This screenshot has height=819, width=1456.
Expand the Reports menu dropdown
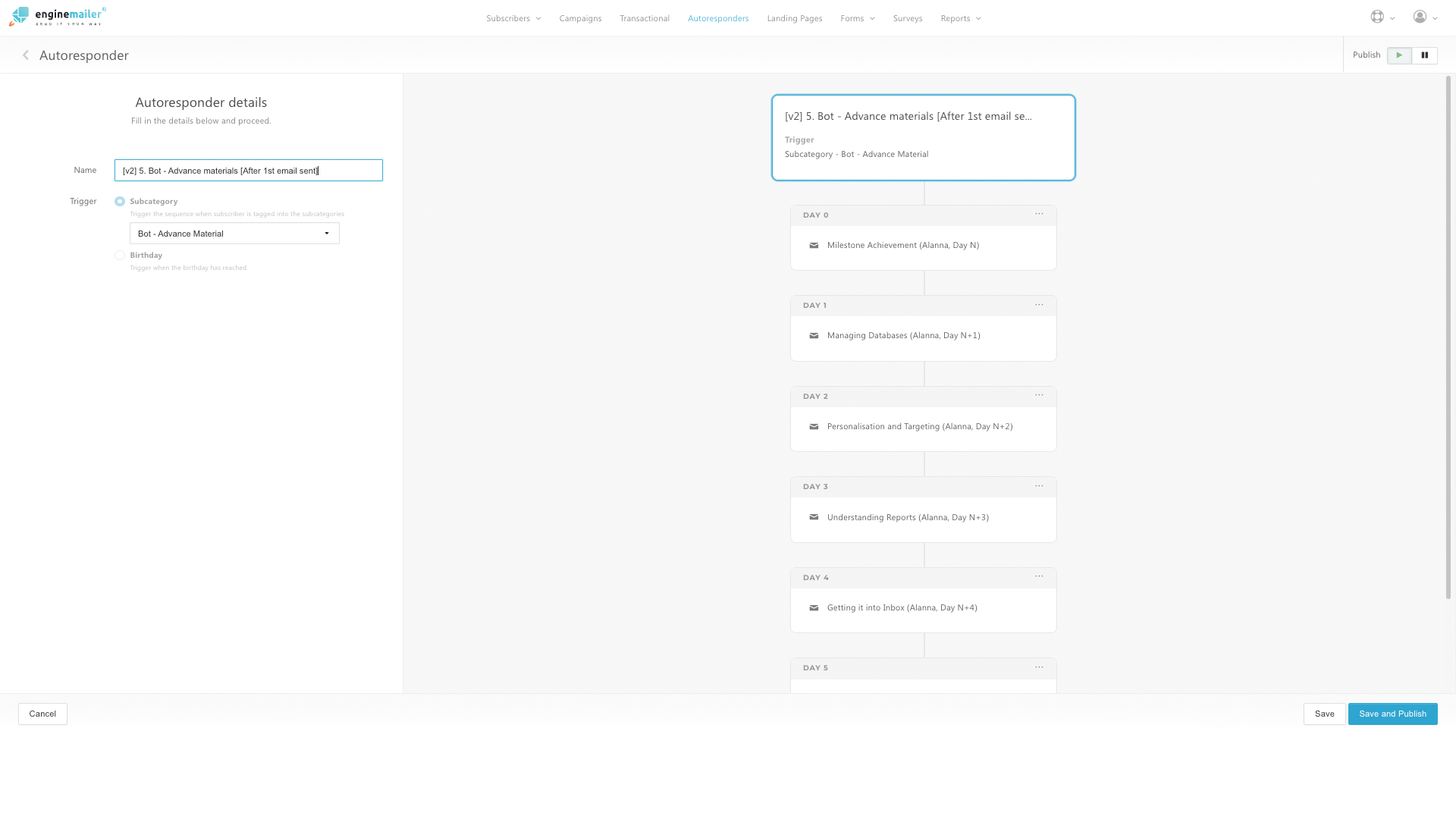tap(960, 18)
